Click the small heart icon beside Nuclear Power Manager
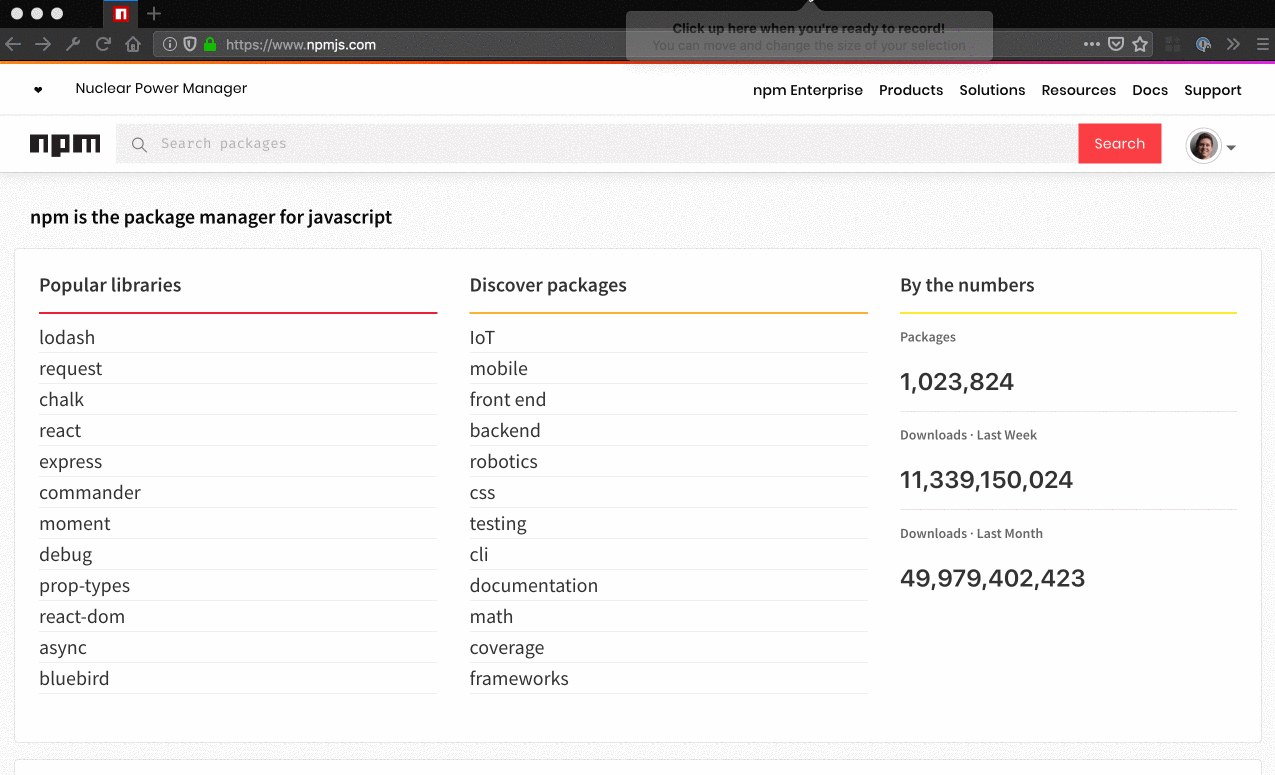1275x775 pixels. (38, 89)
